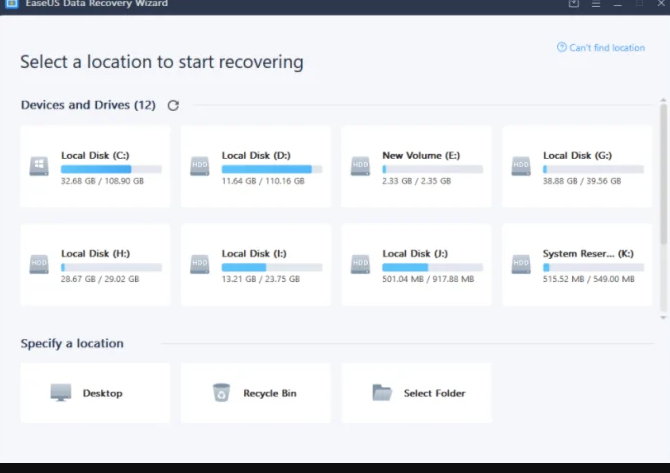This screenshot has width=670, height=473.
Task: Click the HDD icon for Local Disk (D:)
Action: 200,166
